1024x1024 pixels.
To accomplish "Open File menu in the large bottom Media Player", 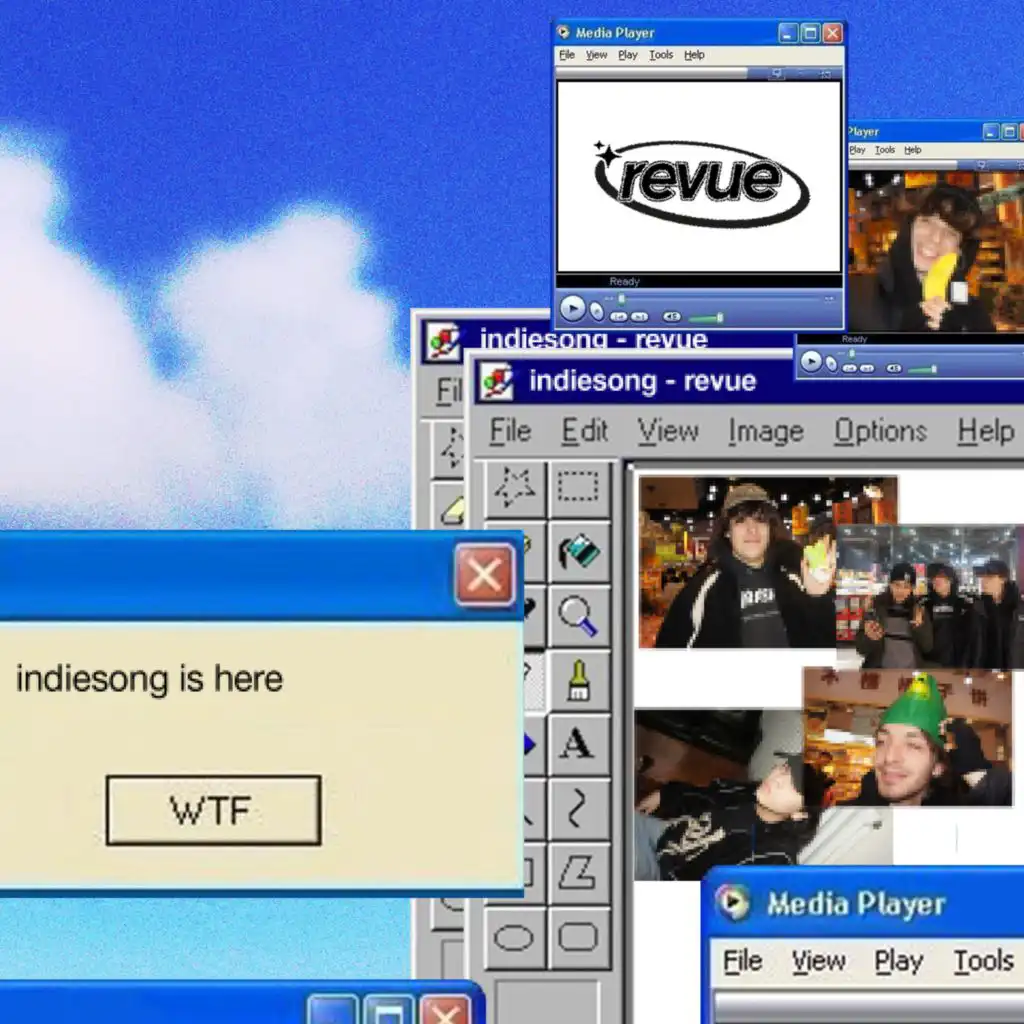I will (x=743, y=961).
